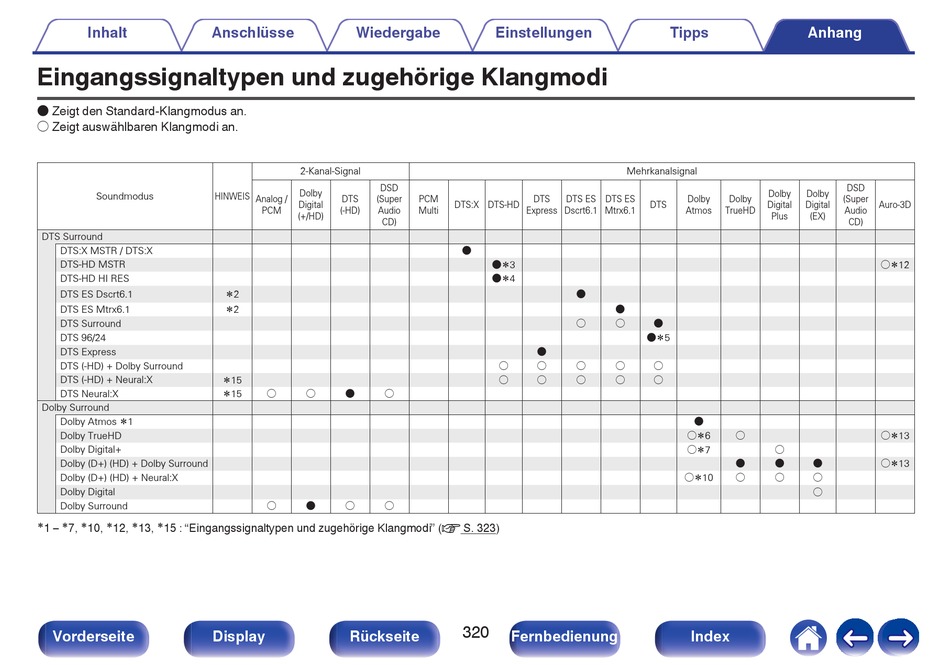Viewport: 950px width, 665px height.
Task: Select the Dolby TrueHD row label
Action: pyautogui.click(x=90, y=436)
